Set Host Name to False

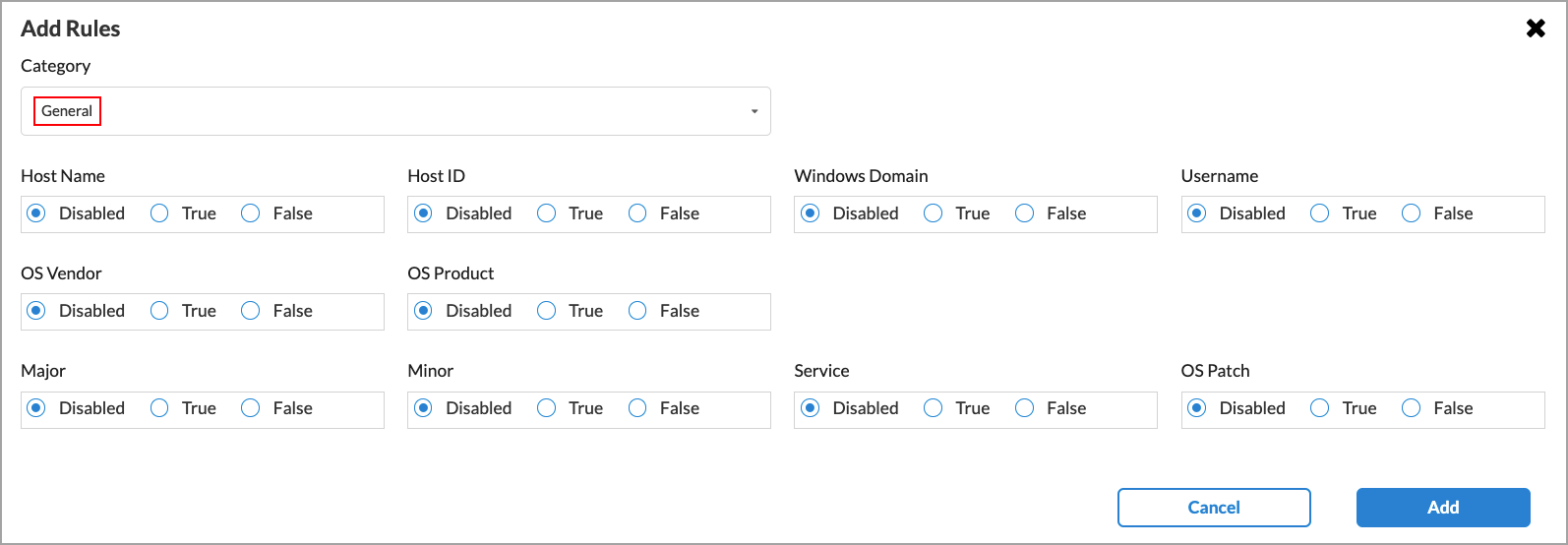[251, 213]
